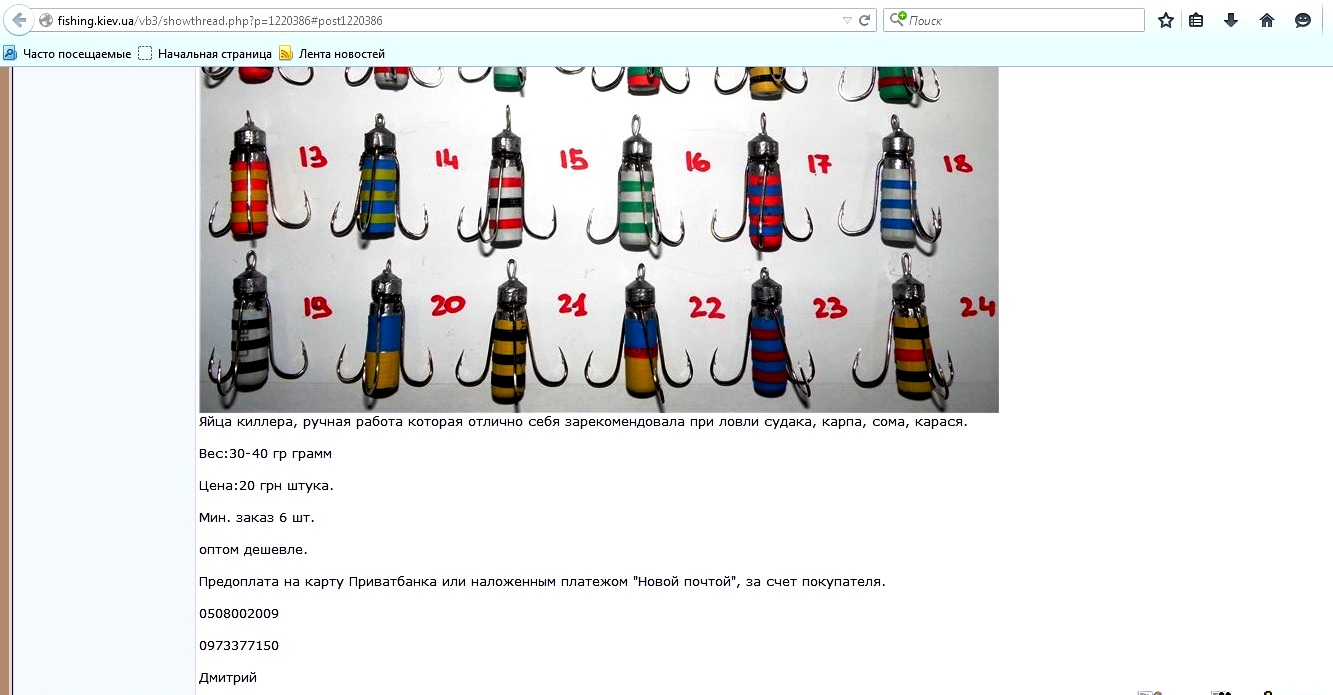Viewport: 1333px width, 695px height.
Task: Open the 'Часто посещаемые' bookmarks folder
Action: click(68, 53)
